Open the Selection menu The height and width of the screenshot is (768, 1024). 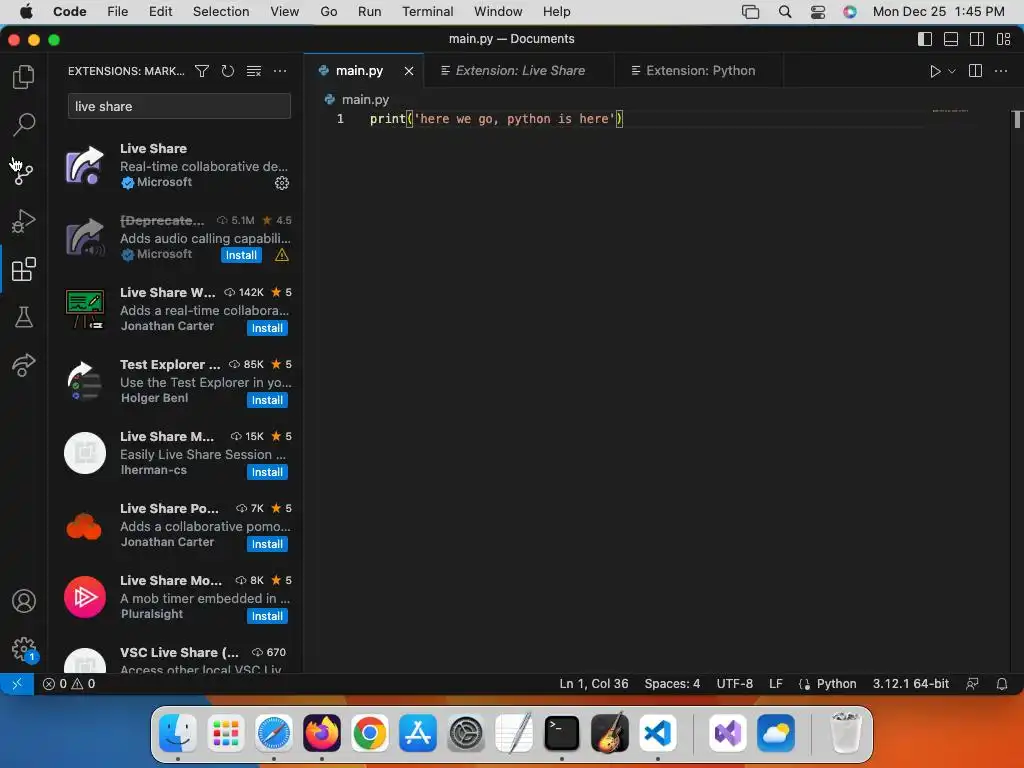point(221,12)
